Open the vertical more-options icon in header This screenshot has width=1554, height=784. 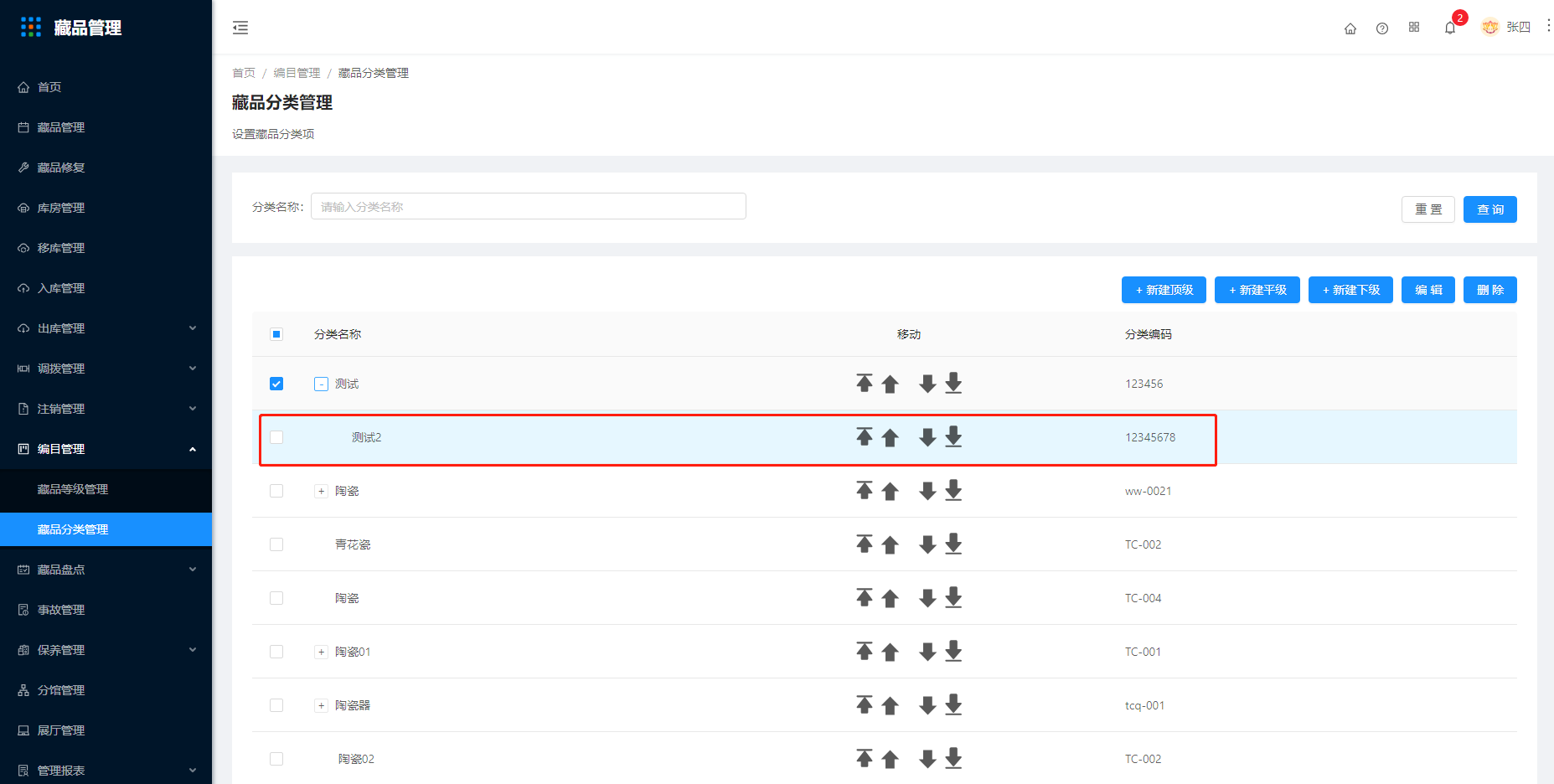1548,27
